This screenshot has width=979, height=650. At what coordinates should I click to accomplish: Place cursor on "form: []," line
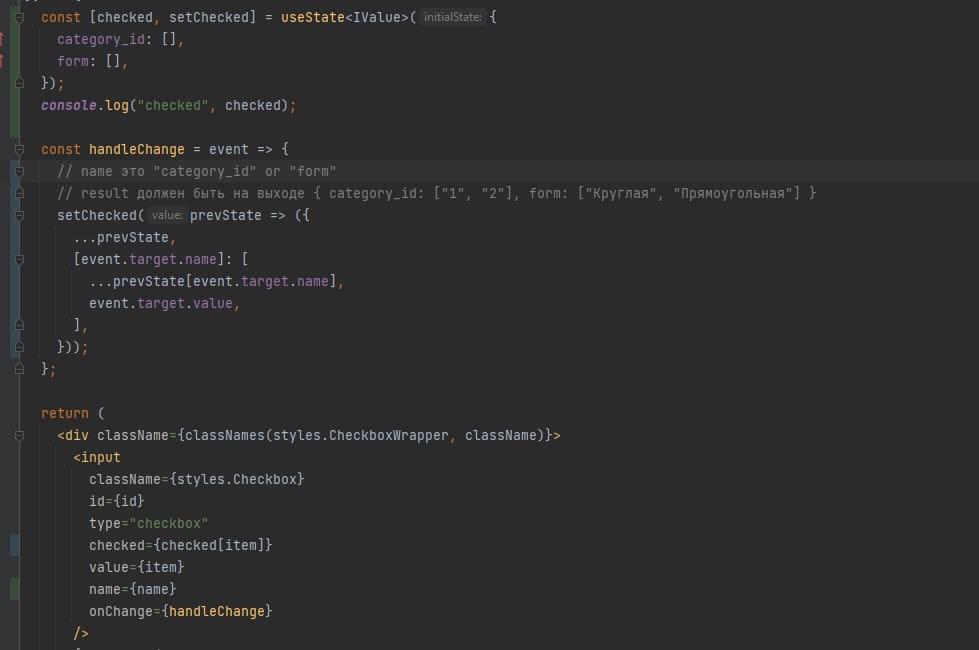click(x=92, y=61)
